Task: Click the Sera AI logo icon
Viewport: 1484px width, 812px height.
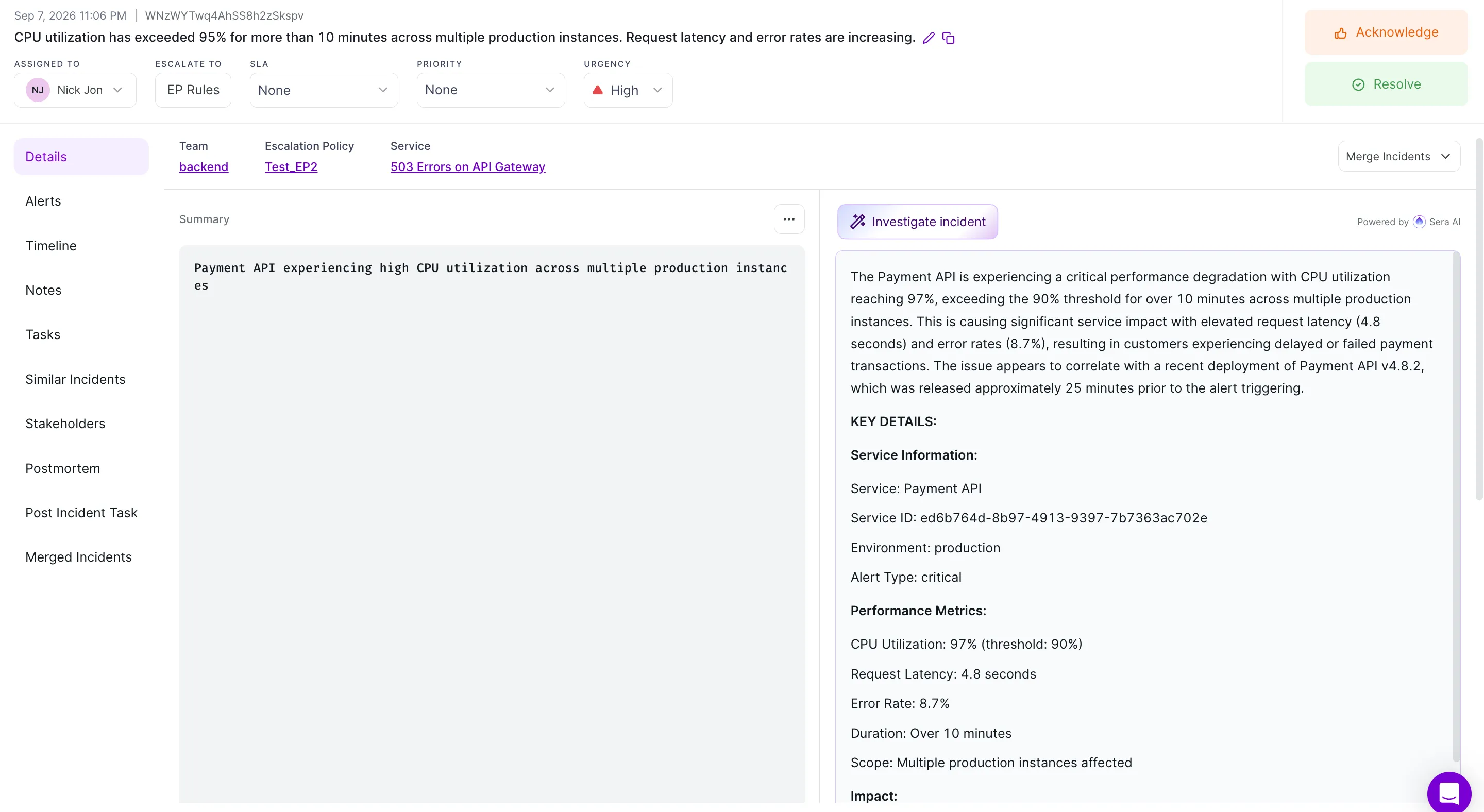Action: tap(1419, 222)
